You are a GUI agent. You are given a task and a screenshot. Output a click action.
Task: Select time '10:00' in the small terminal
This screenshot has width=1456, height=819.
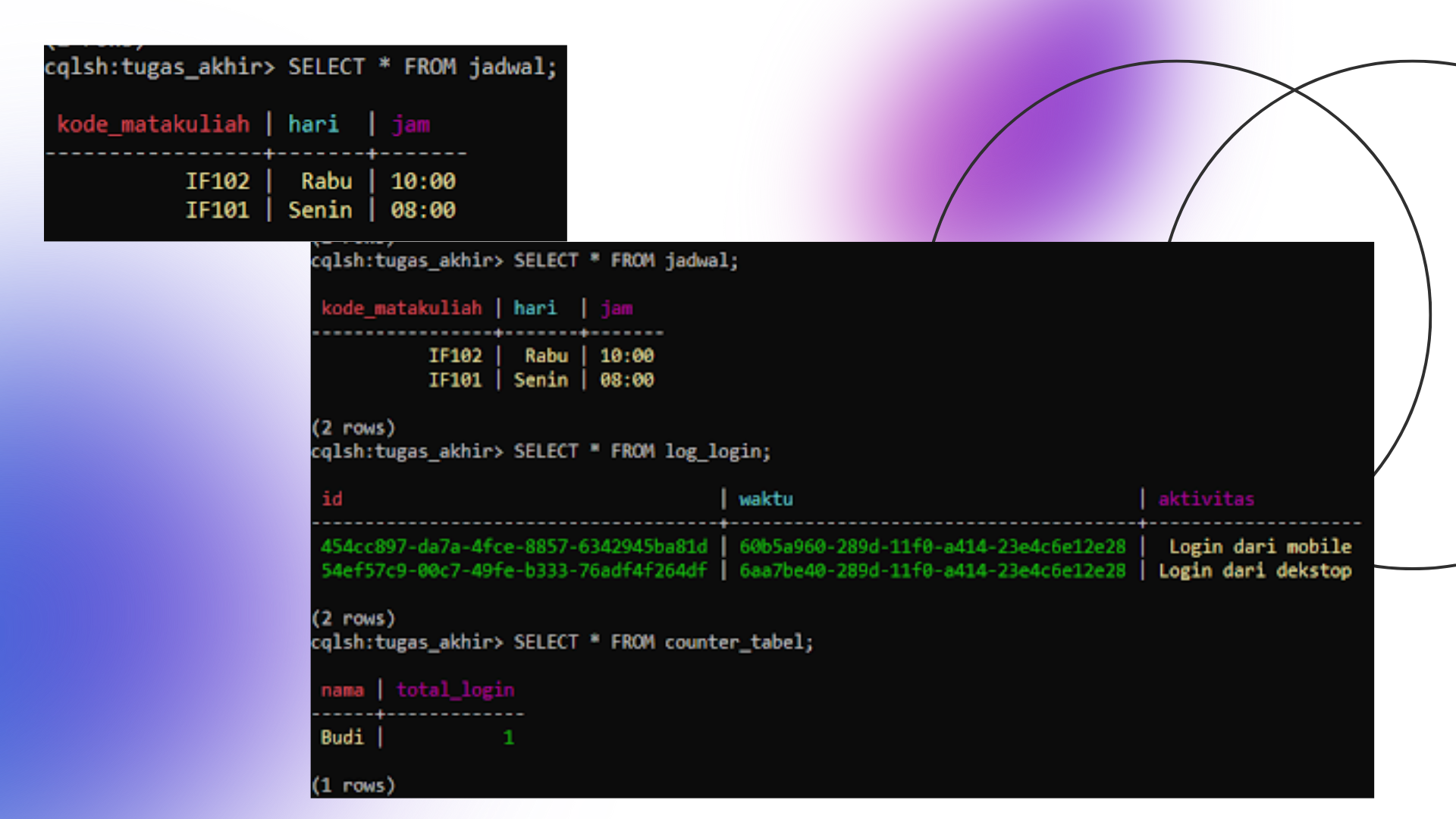click(423, 181)
